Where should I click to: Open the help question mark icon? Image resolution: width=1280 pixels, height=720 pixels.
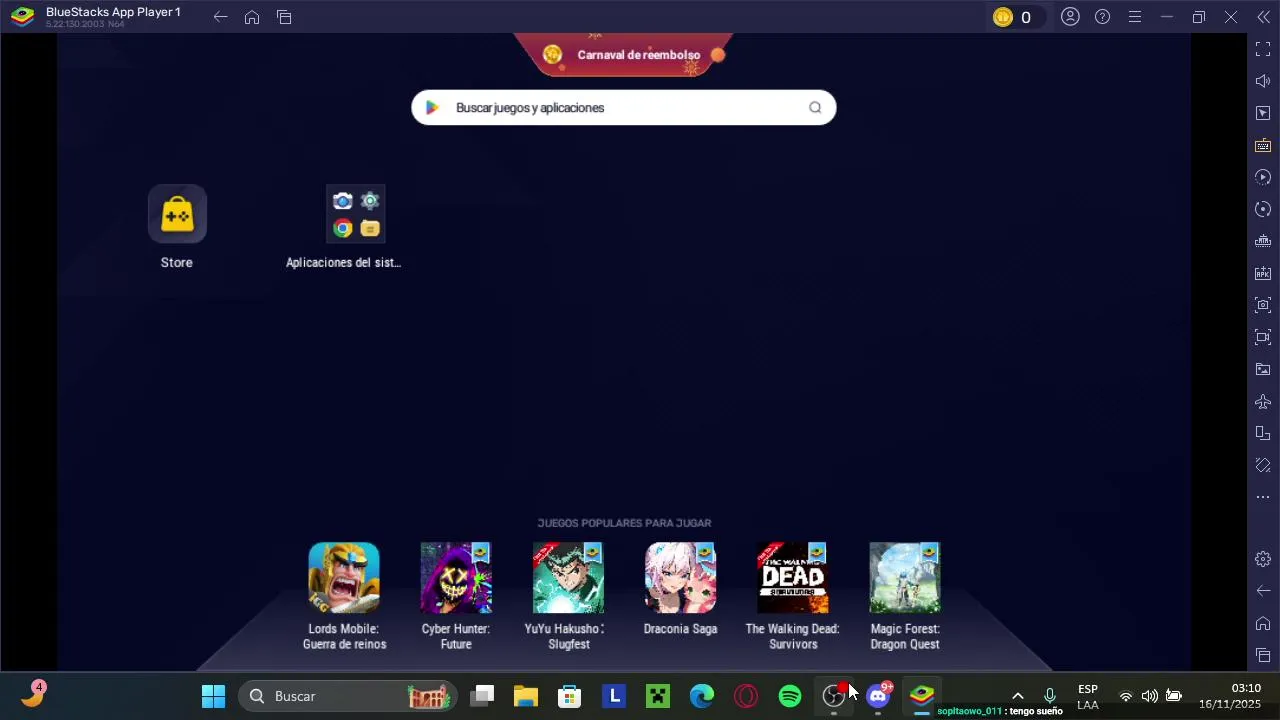[1102, 17]
